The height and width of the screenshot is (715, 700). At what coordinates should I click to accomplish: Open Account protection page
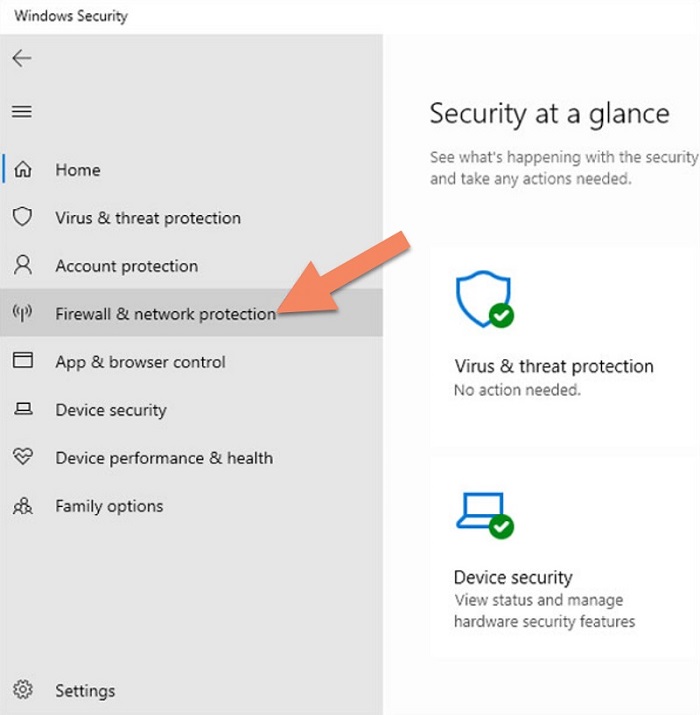point(192,266)
